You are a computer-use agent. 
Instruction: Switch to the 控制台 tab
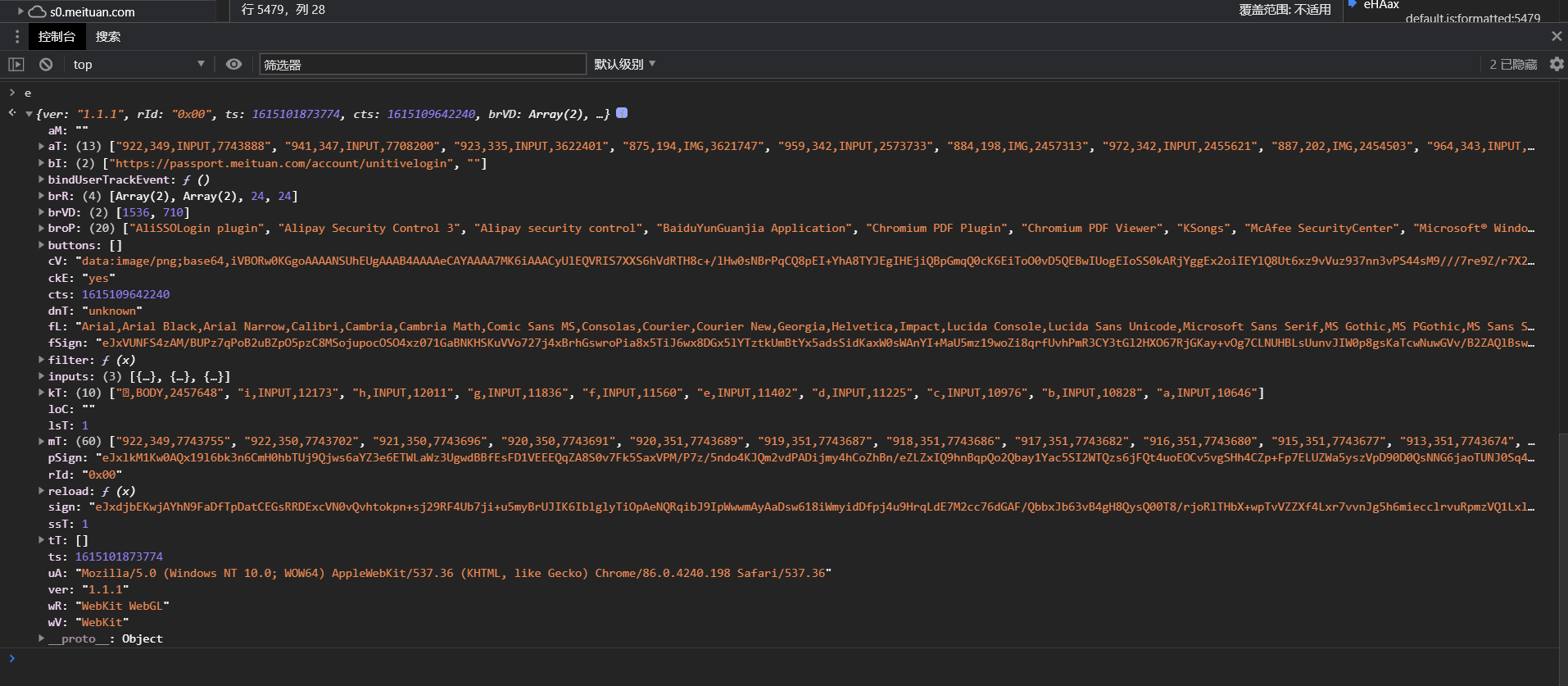point(57,37)
